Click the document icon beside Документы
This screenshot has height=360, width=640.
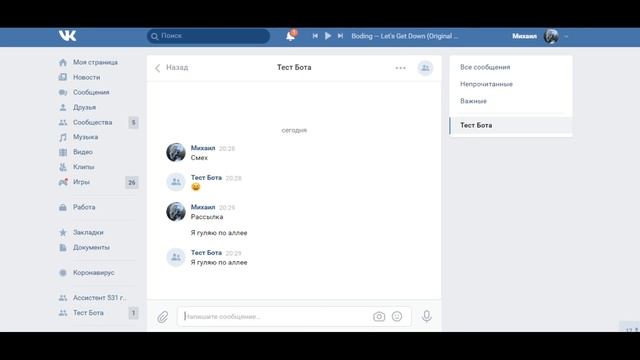pos(63,247)
